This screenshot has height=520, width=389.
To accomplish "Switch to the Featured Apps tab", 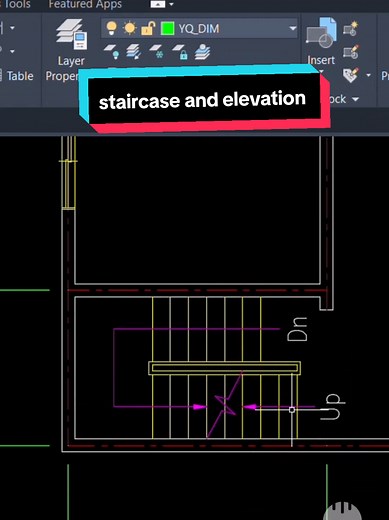I will coord(85,4).
